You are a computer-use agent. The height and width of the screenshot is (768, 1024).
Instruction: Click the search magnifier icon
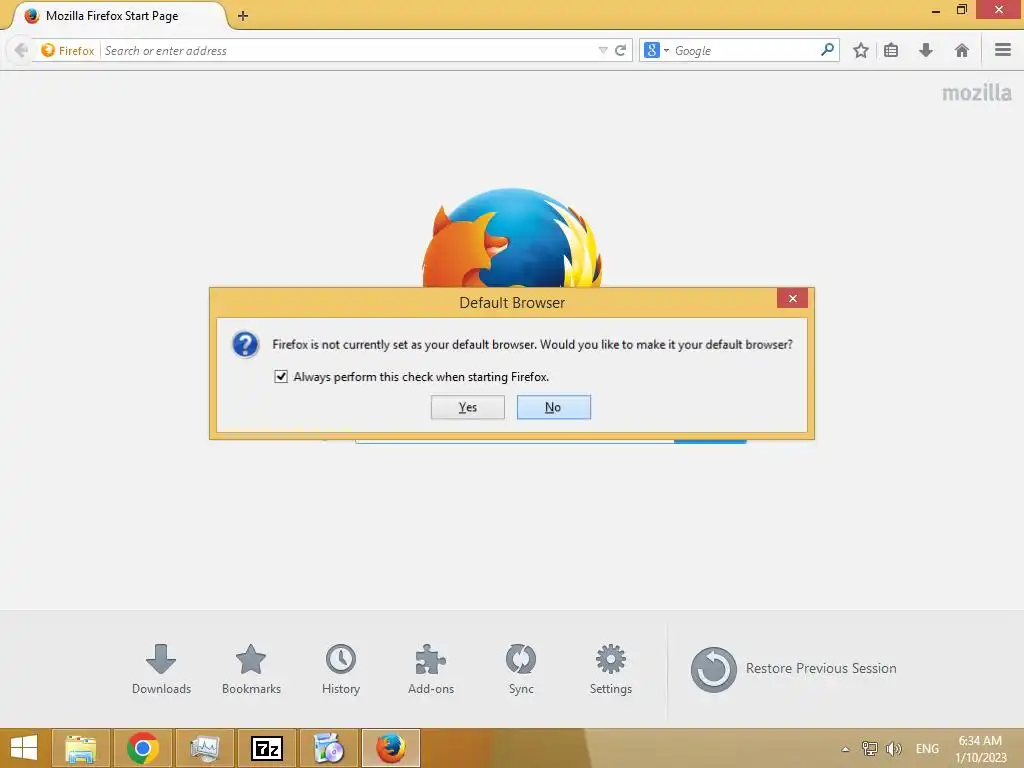pyautogui.click(x=827, y=50)
